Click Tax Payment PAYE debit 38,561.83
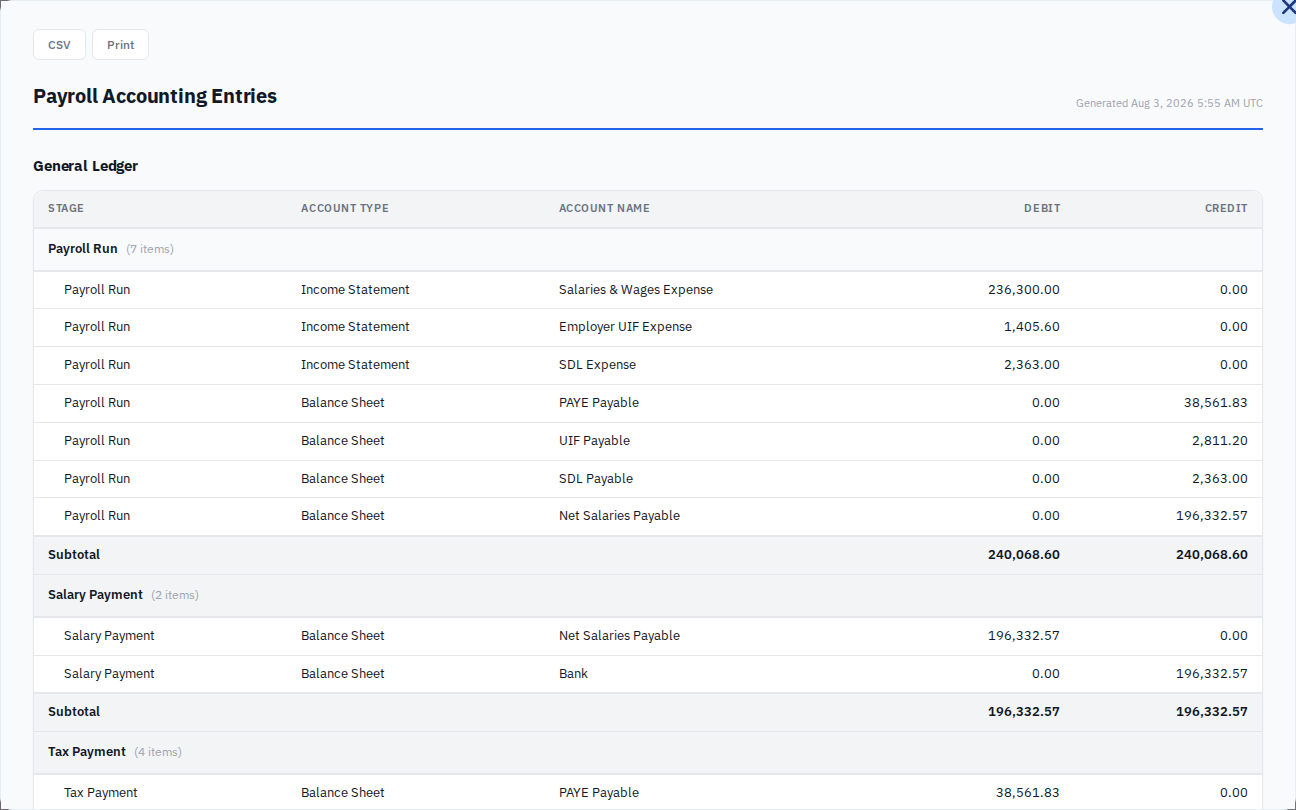The height and width of the screenshot is (810, 1296). tap(1028, 793)
